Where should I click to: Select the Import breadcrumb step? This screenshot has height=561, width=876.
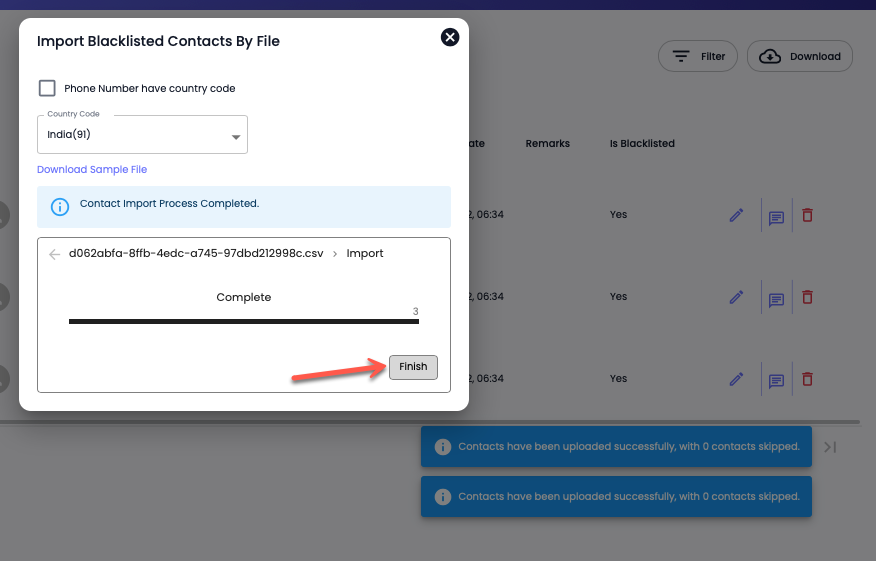tap(365, 254)
